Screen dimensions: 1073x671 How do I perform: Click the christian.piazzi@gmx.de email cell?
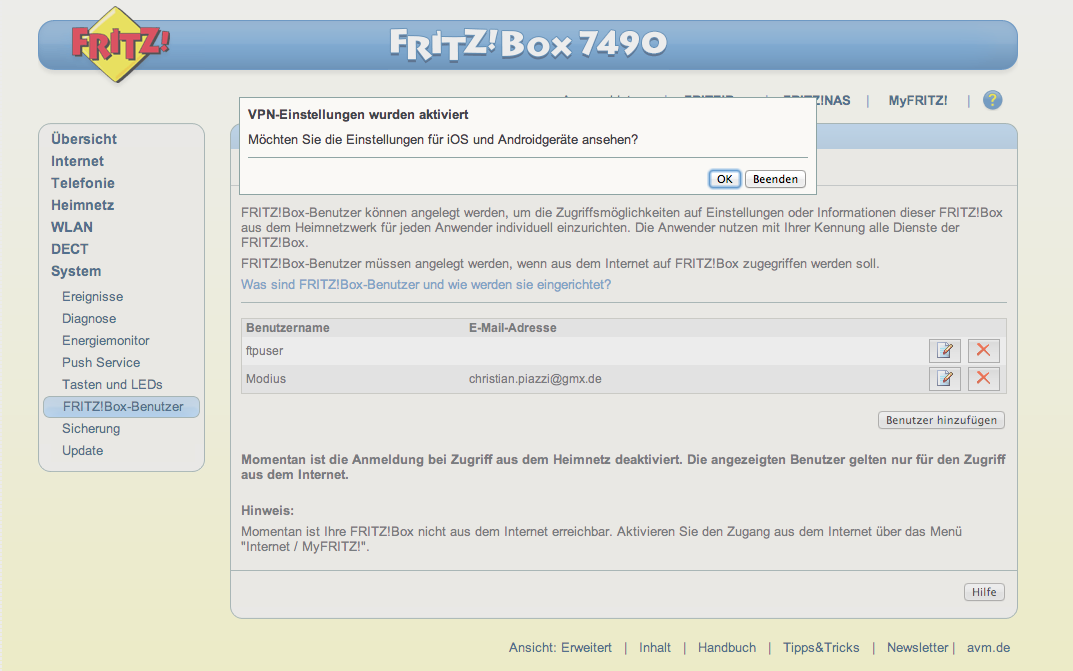[x=535, y=379]
